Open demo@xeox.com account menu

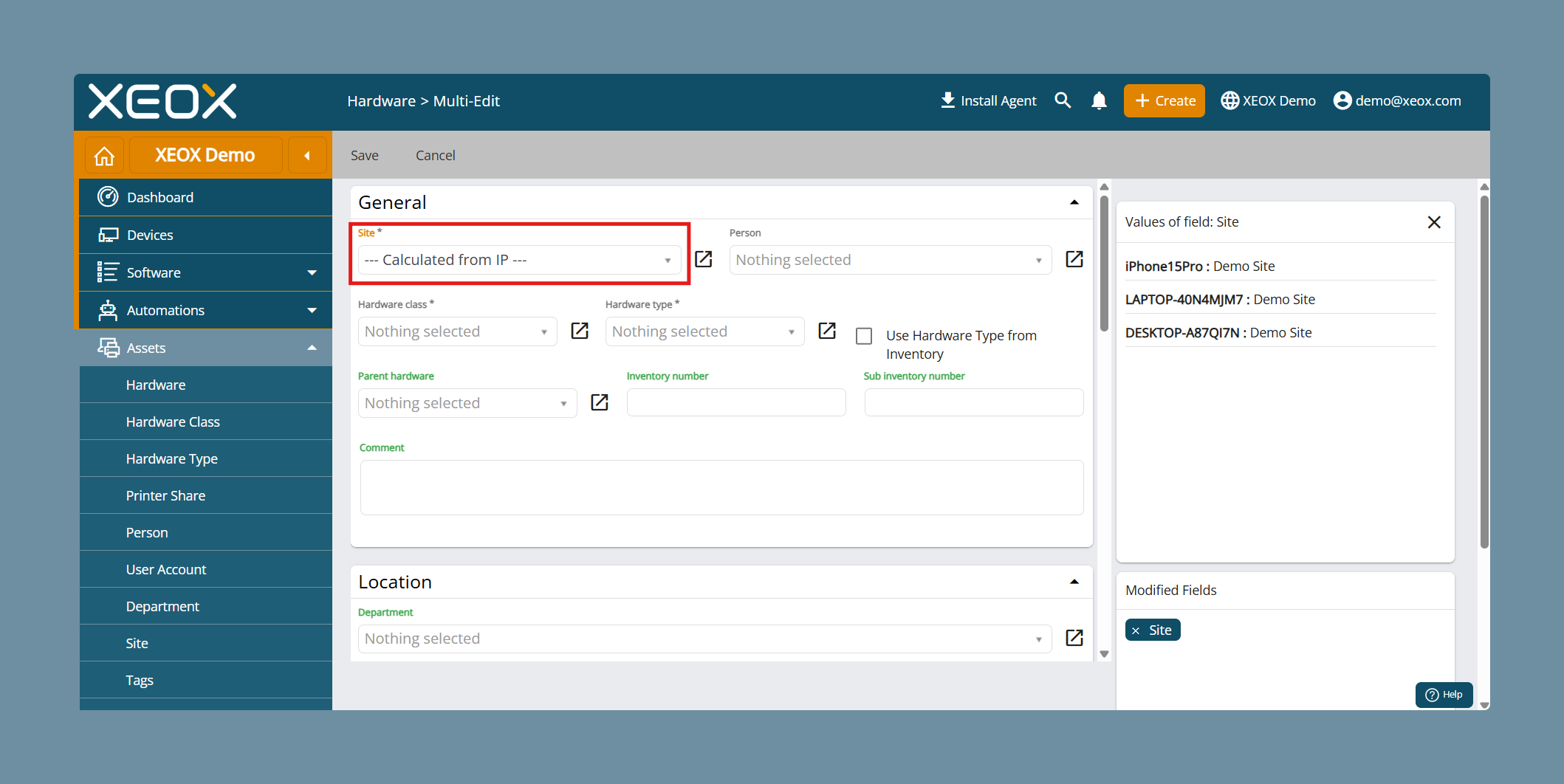tap(1397, 100)
